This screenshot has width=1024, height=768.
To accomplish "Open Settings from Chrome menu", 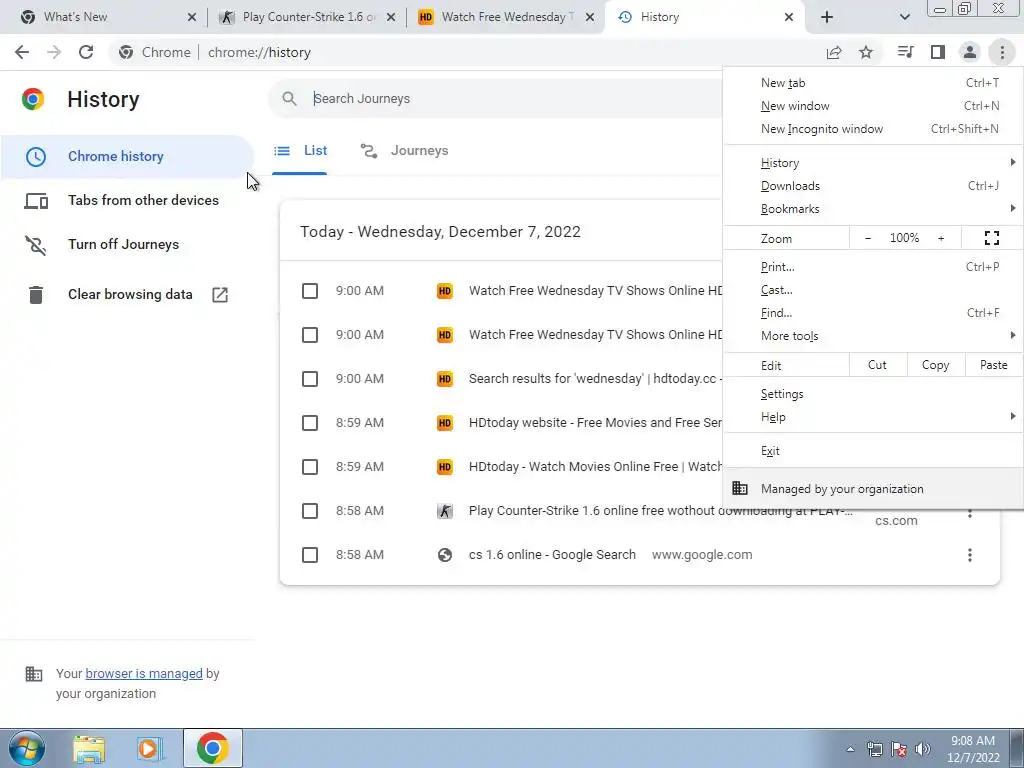I will (873, 394).
